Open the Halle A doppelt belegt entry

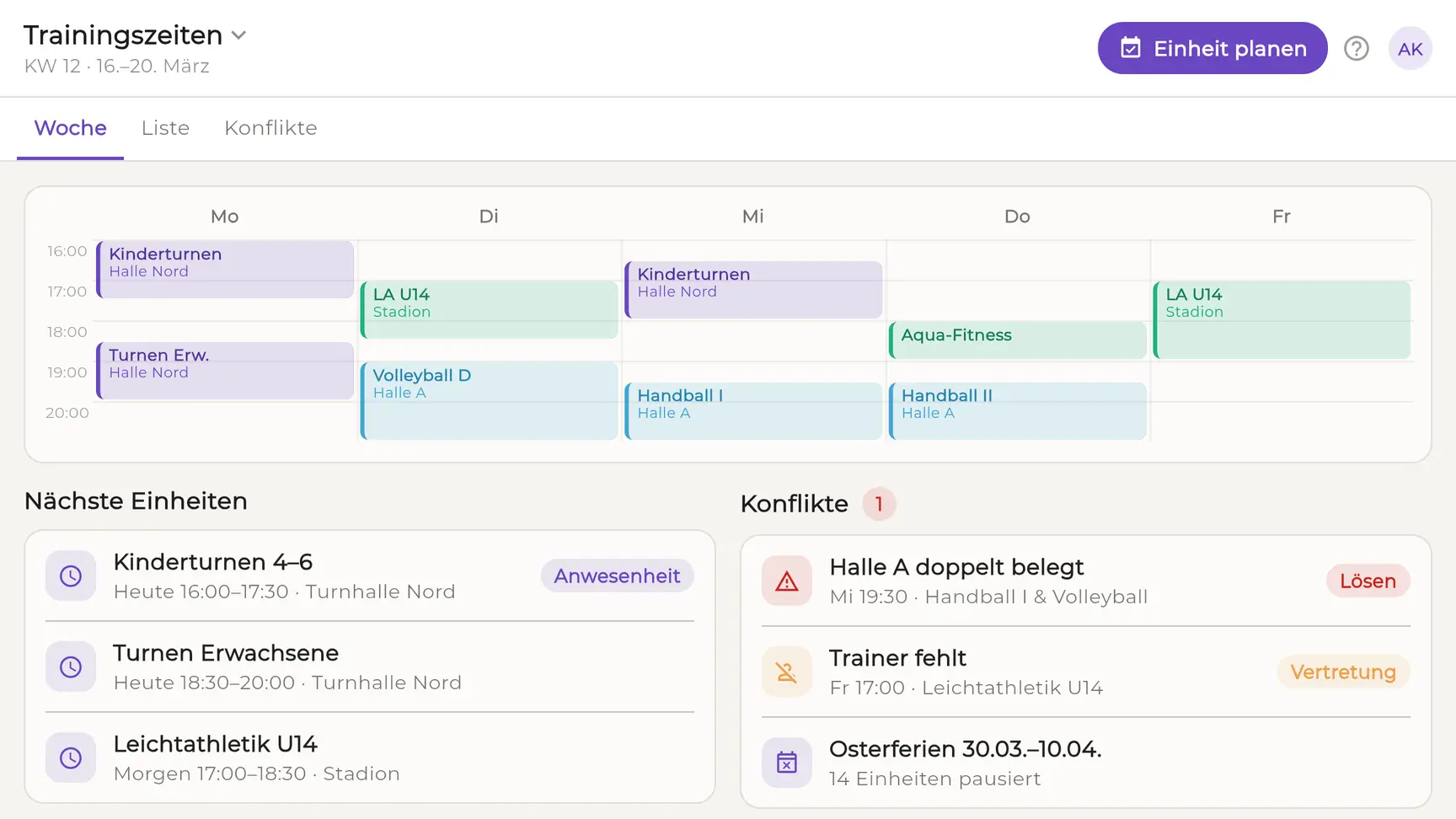click(1086, 581)
